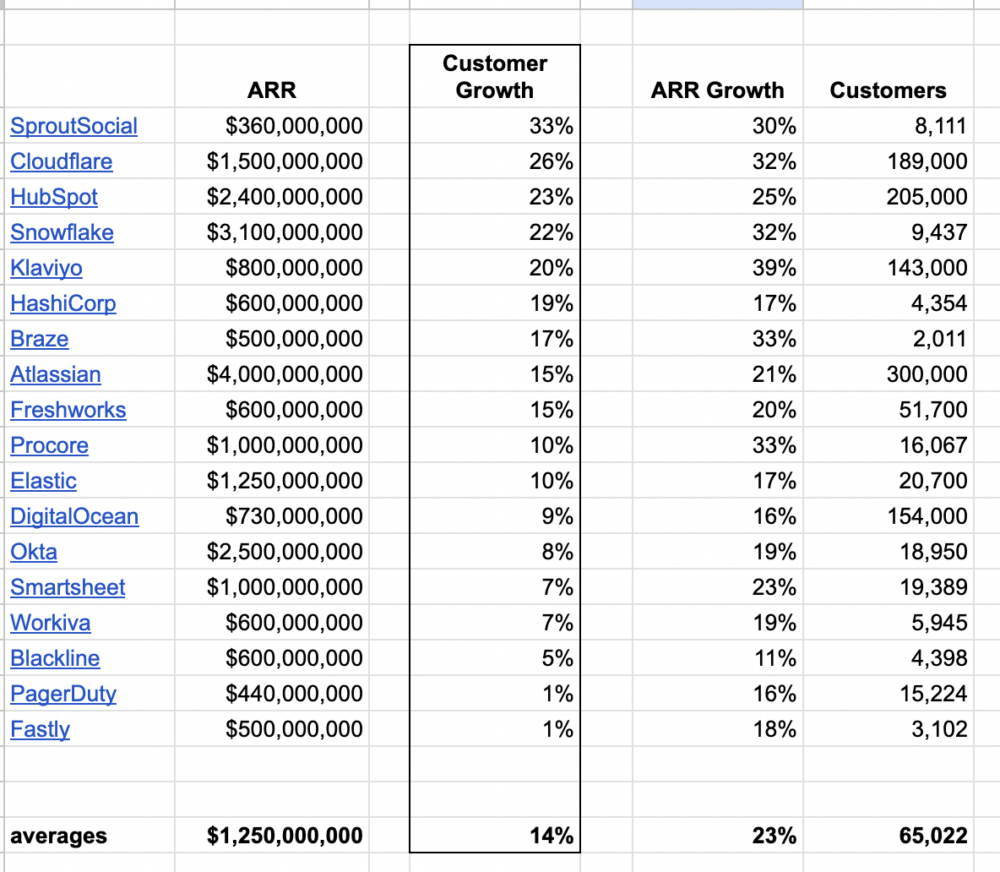The image size is (1000, 872).
Task: Open the SproutSocial hyperlink
Action: 73,126
